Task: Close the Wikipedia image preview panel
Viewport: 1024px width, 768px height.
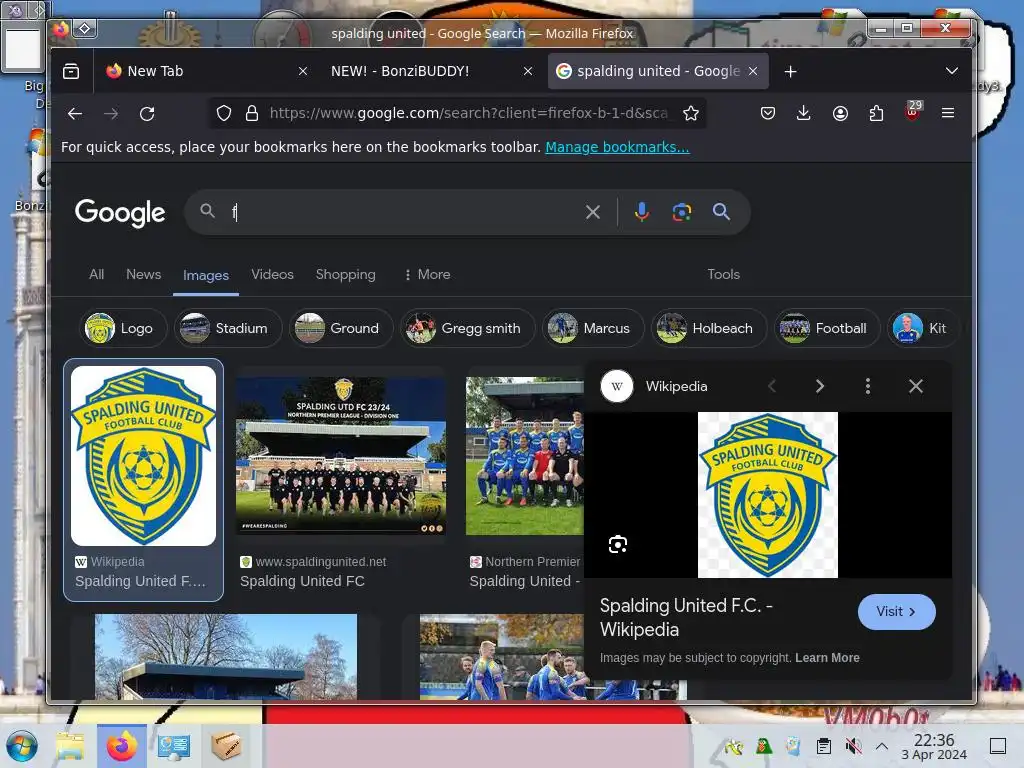Action: point(916,387)
